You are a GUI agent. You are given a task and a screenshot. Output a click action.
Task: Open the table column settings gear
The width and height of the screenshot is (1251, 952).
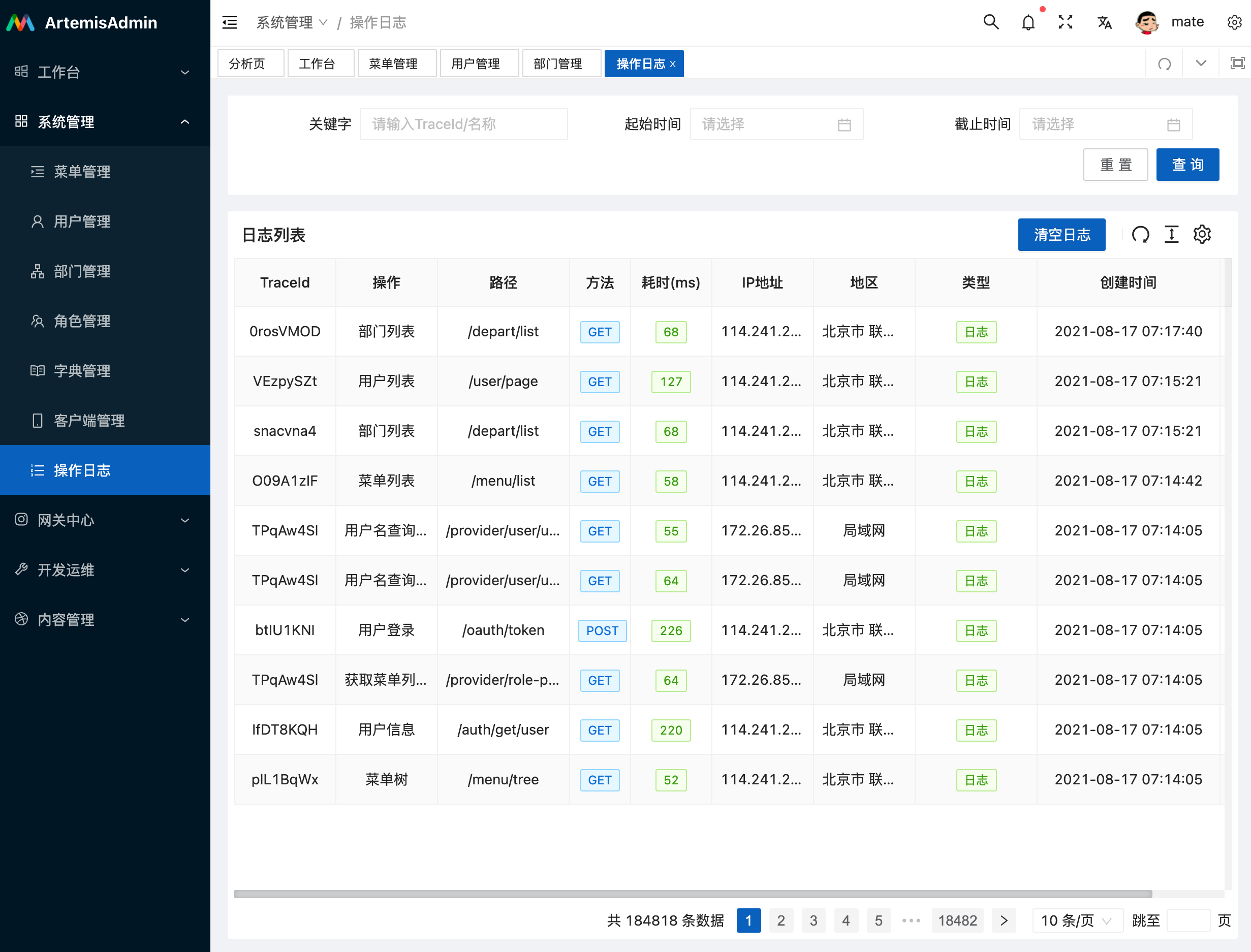coord(1202,235)
